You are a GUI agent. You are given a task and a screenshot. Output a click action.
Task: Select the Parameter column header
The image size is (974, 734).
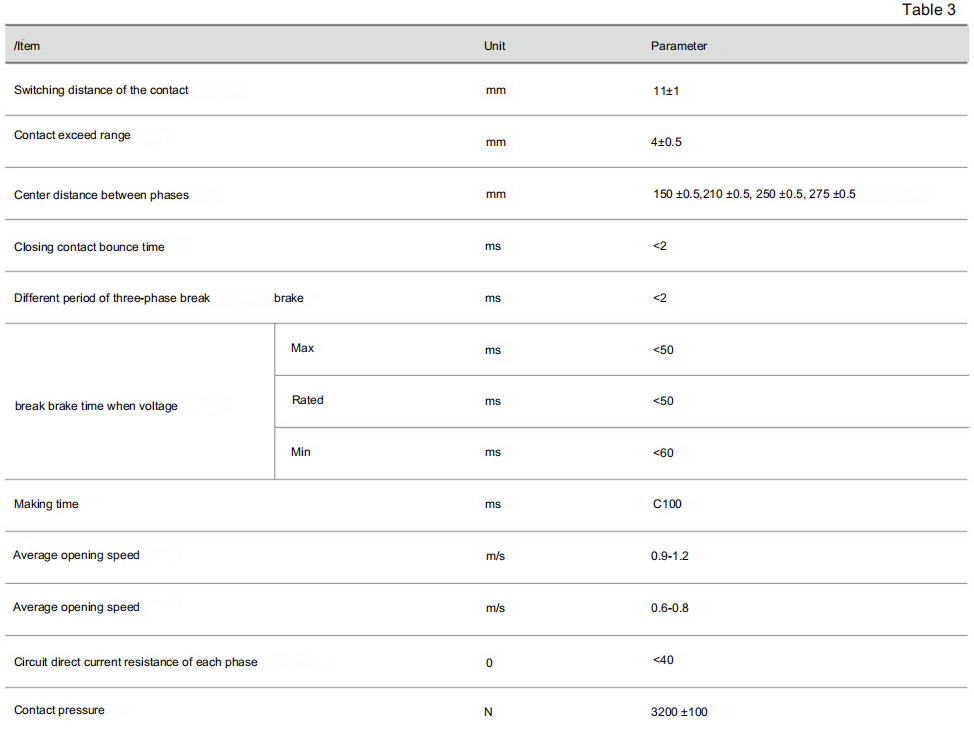[679, 46]
